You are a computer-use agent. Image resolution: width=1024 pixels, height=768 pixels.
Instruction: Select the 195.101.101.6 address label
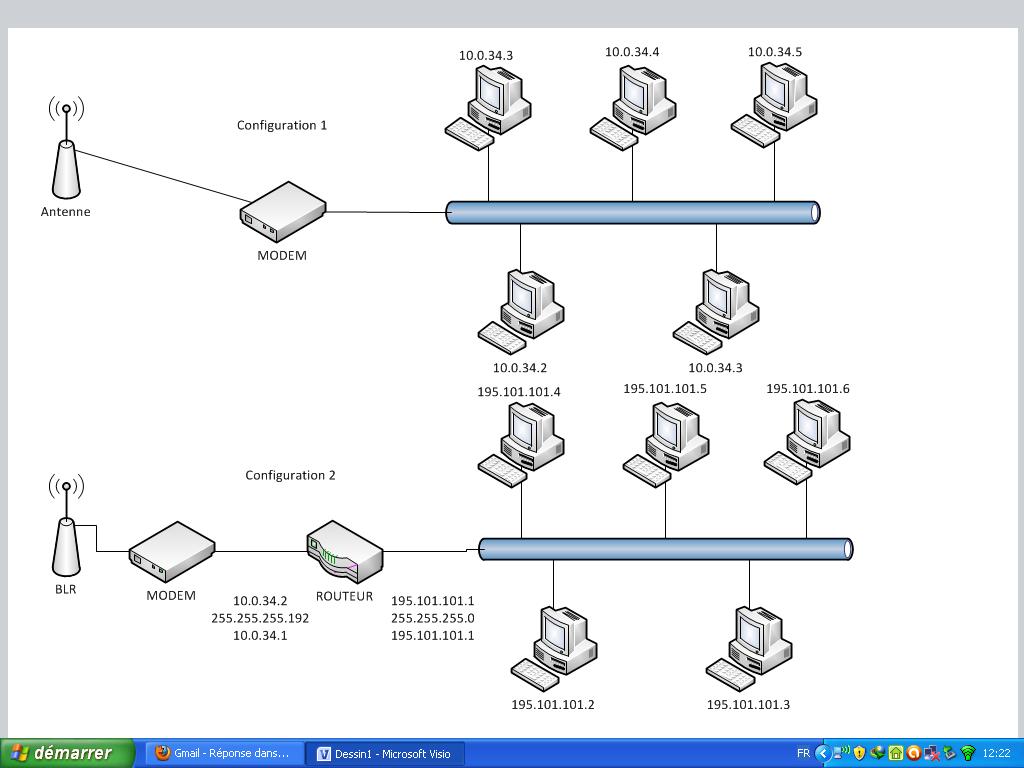click(x=808, y=389)
